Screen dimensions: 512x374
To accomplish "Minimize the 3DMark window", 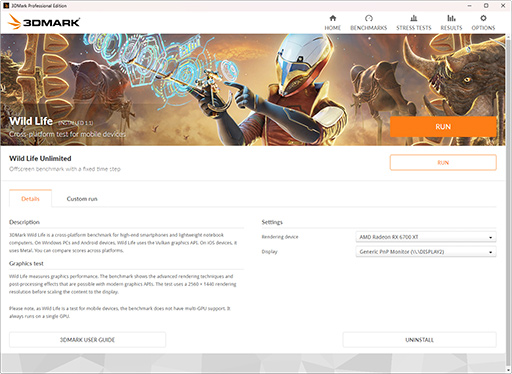I will point(469,6).
